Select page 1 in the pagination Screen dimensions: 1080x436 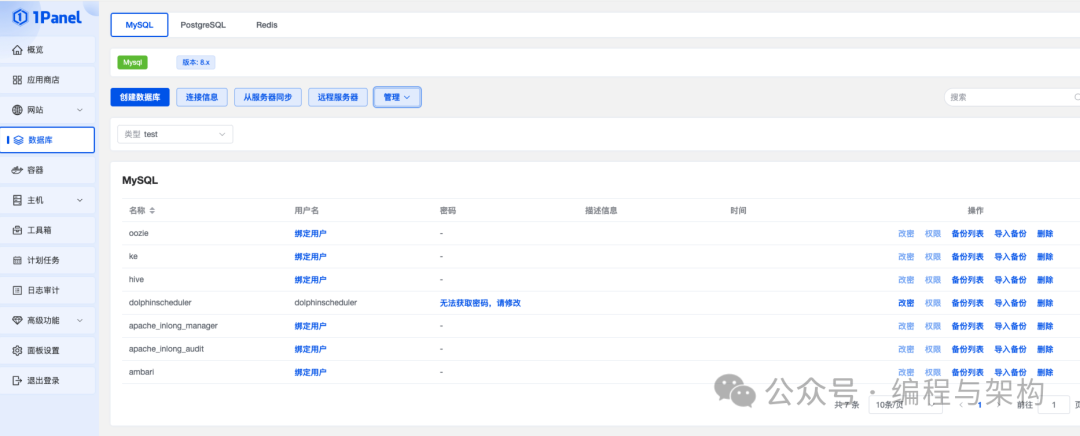tap(979, 405)
